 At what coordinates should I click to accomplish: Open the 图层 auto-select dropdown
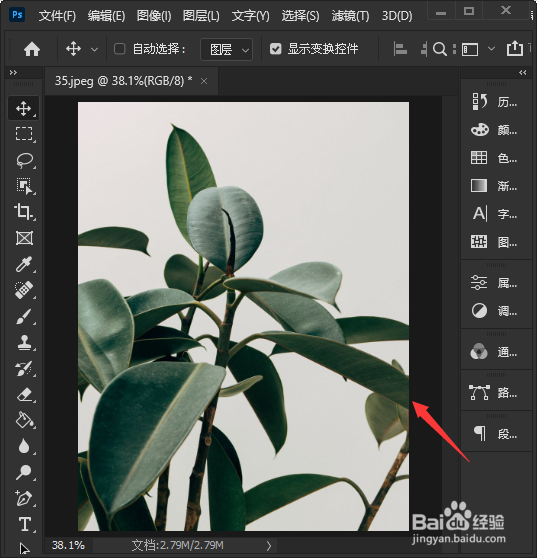(227, 49)
